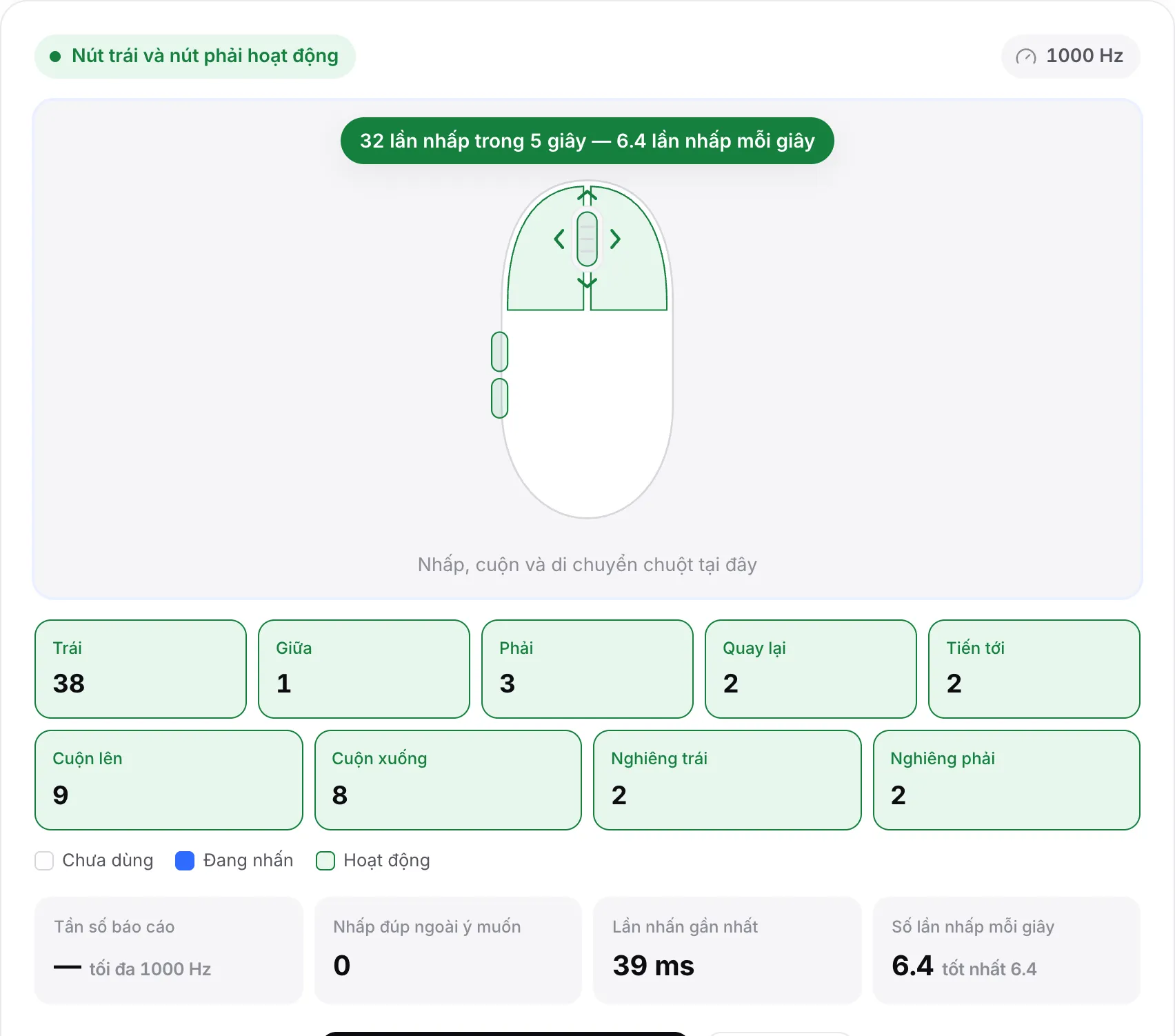Click the green clicks-per-second result banner

(587, 141)
